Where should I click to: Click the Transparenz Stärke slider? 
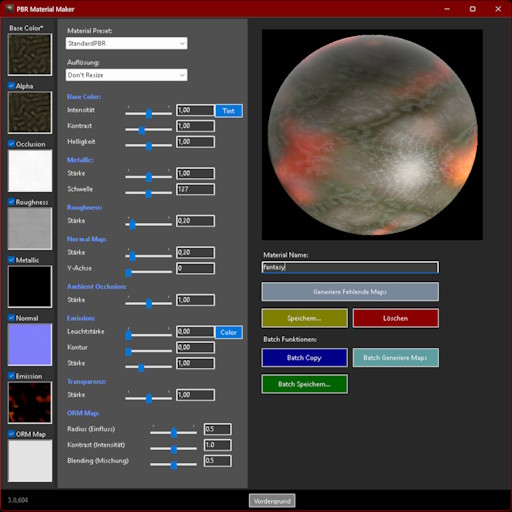tap(149, 397)
